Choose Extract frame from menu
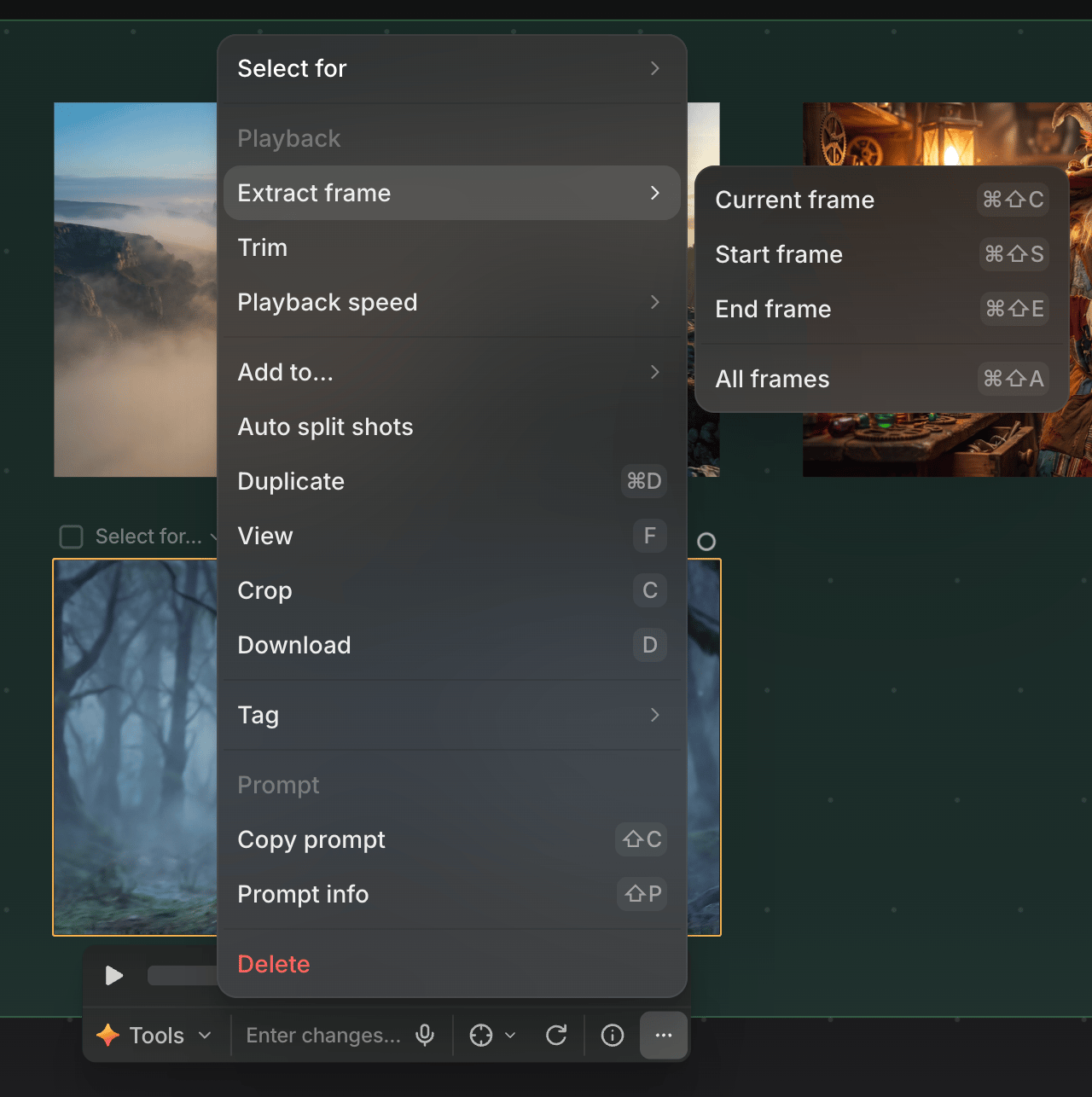 coord(452,193)
